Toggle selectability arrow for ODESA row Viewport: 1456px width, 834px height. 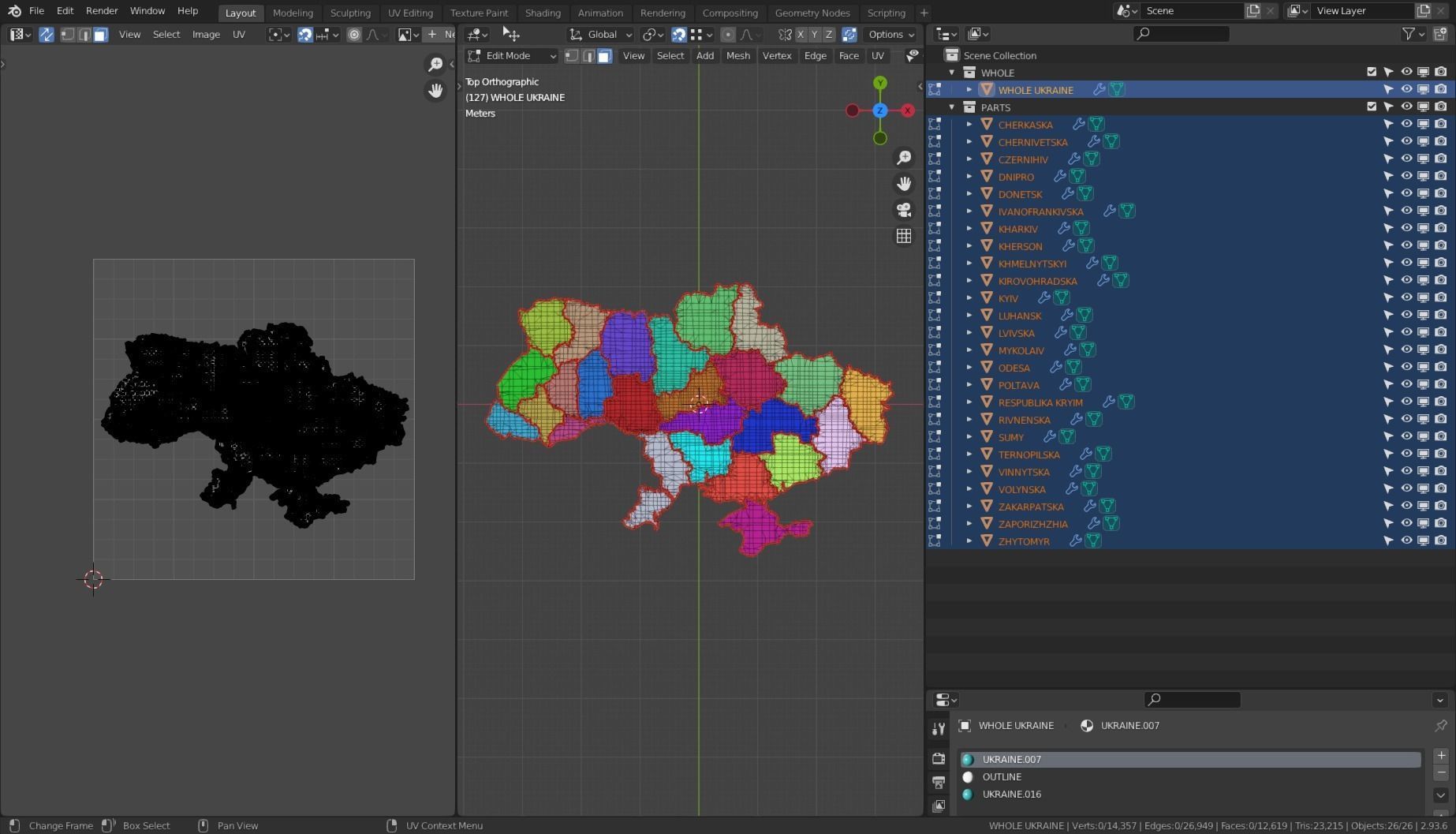click(x=1388, y=368)
